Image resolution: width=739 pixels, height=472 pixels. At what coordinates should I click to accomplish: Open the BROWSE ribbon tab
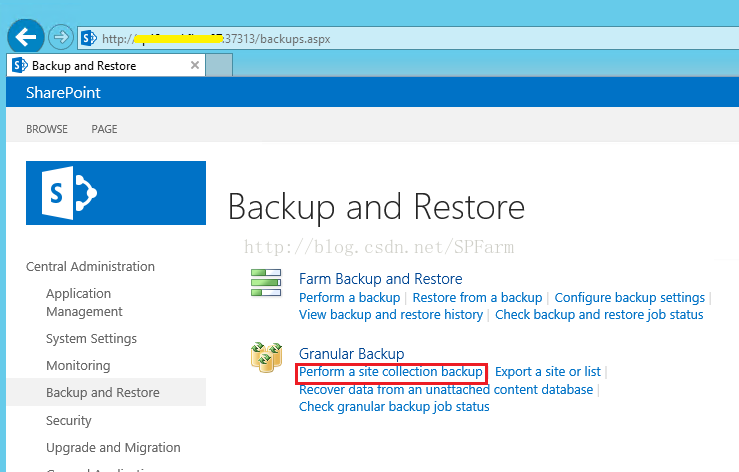[x=47, y=129]
